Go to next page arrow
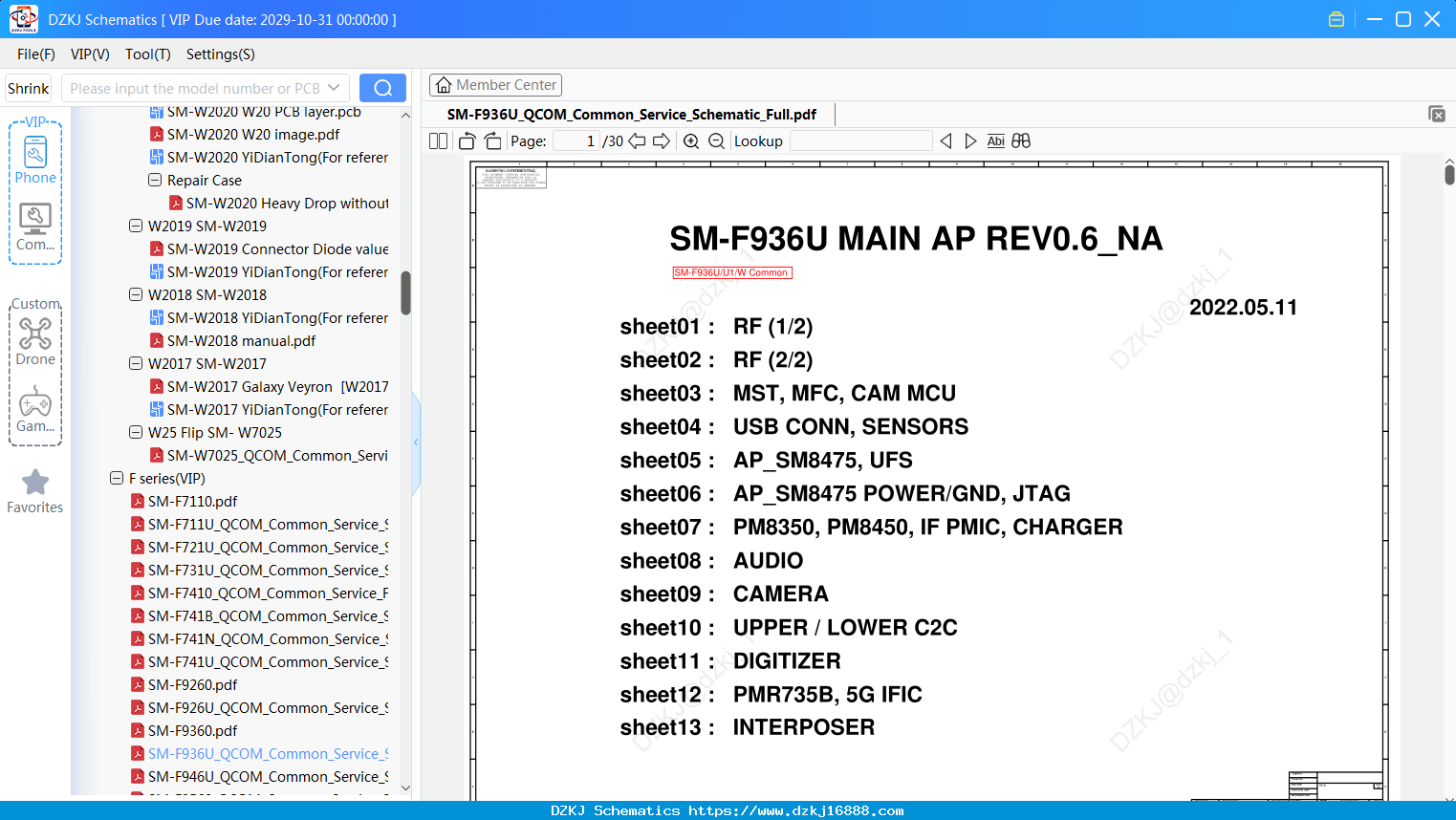The height and width of the screenshot is (820, 1456). coord(662,140)
